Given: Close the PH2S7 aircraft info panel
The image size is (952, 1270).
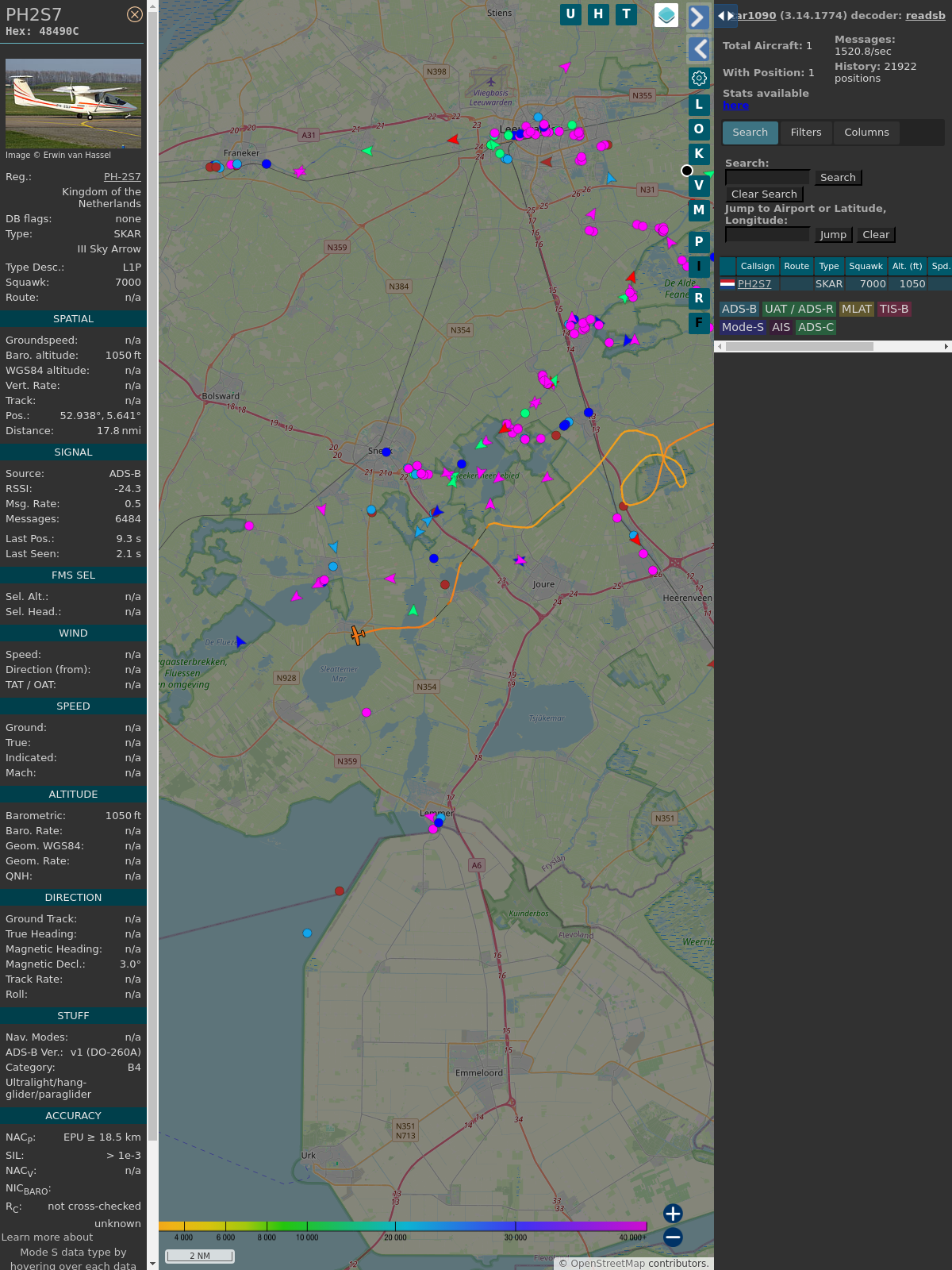Looking at the screenshot, I should tap(135, 14).
